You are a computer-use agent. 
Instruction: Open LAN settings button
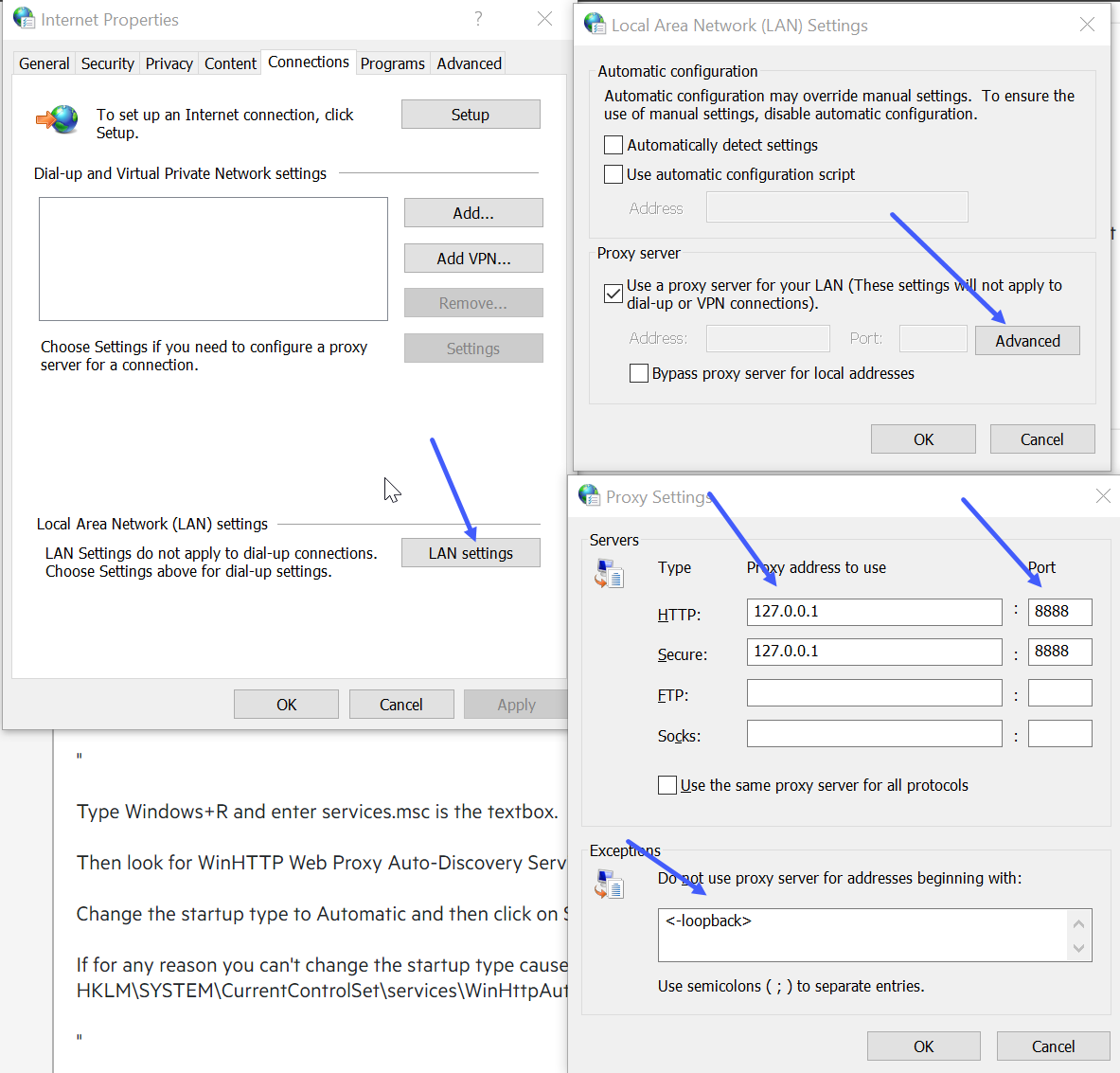coord(471,553)
